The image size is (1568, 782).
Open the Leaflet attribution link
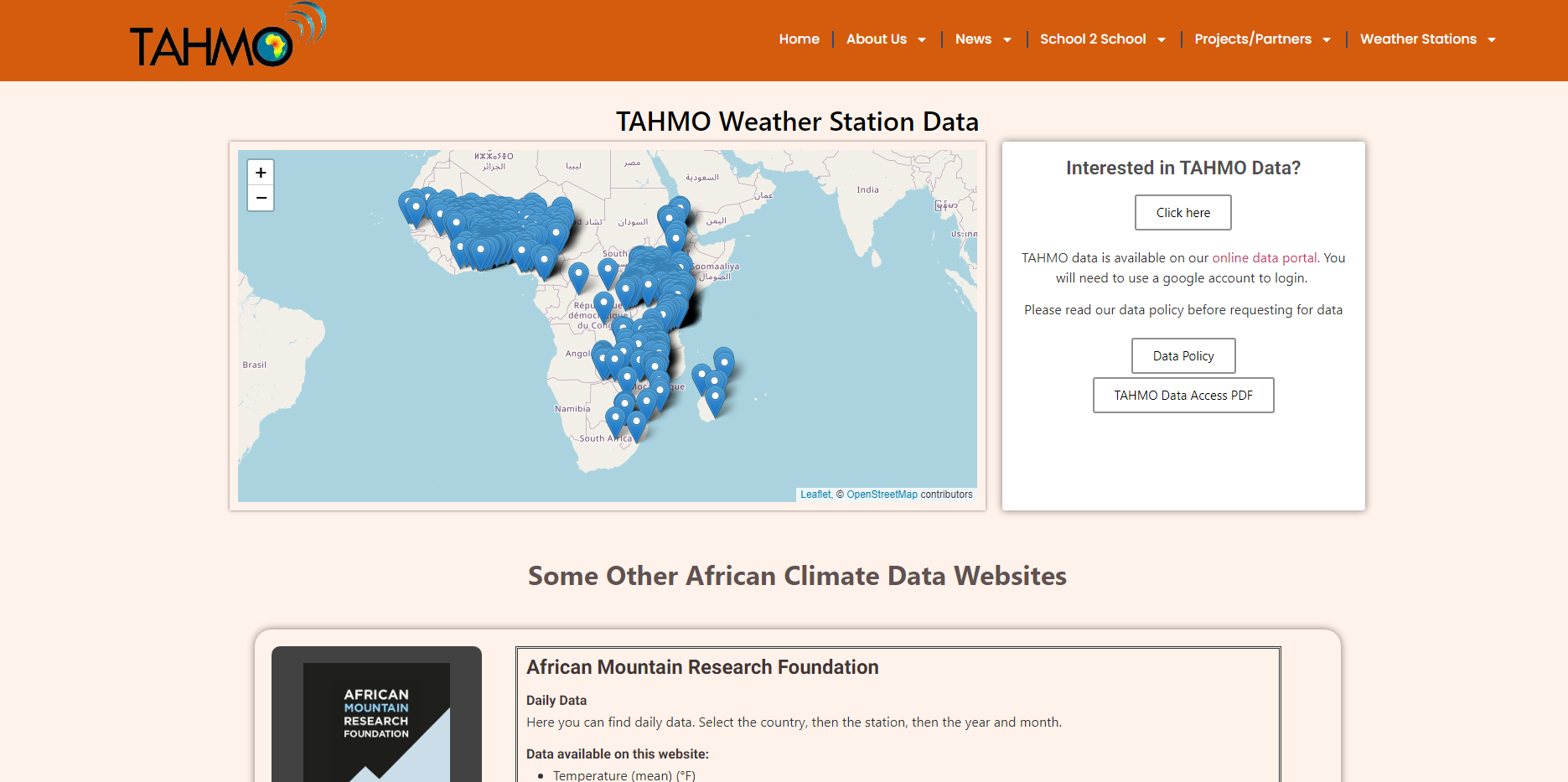(815, 495)
